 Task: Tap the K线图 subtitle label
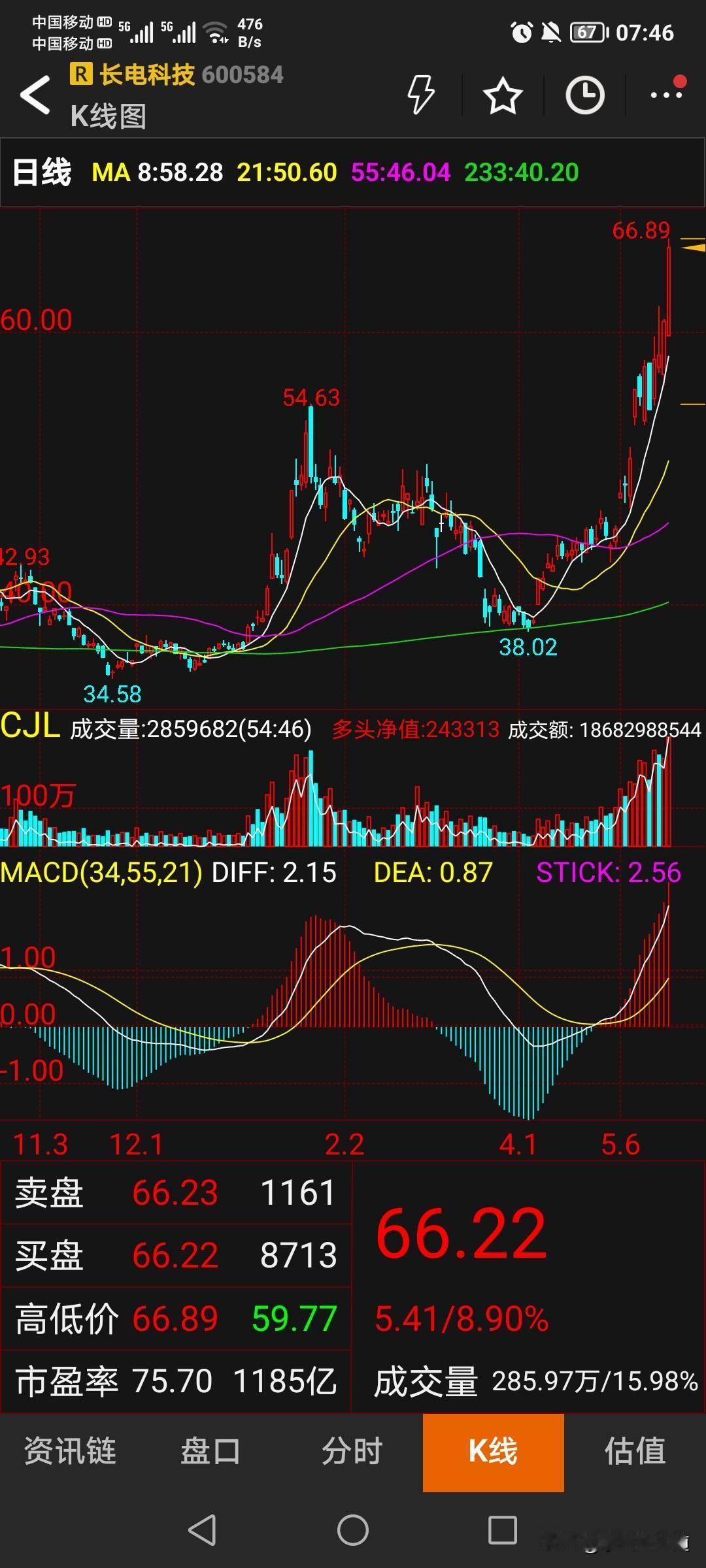[x=109, y=116]
